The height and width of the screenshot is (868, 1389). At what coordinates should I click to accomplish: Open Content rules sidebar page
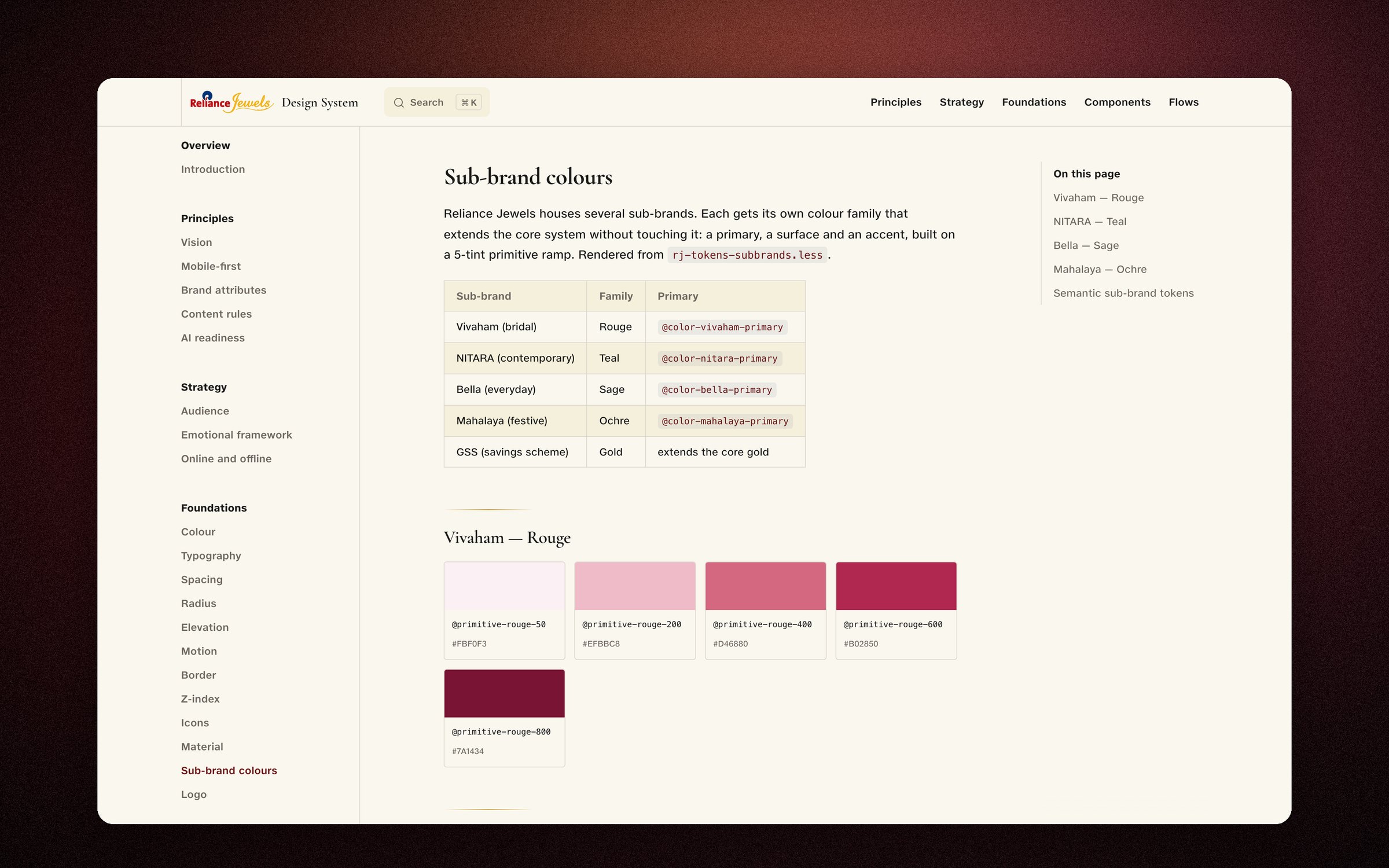coord(216,314)
